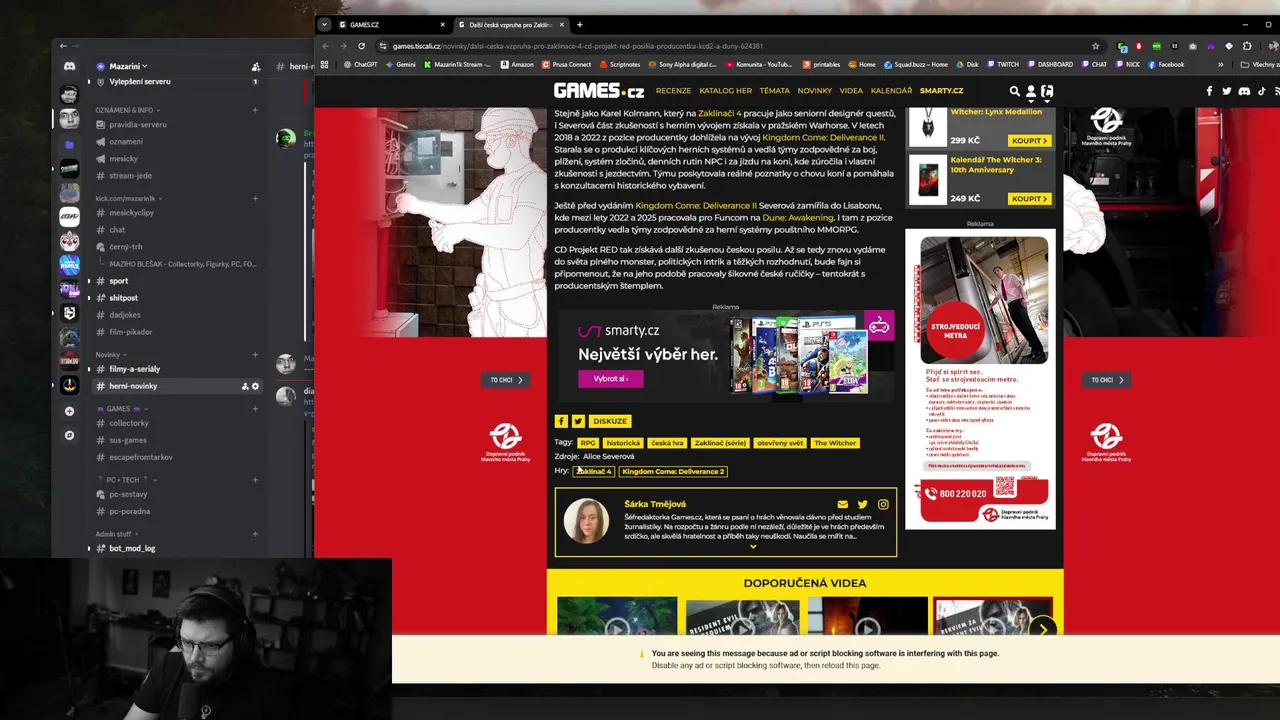The width and height of the screenshot is (1280, 720).
Task: Go back in Chrome browser
Action: [325, 46]
